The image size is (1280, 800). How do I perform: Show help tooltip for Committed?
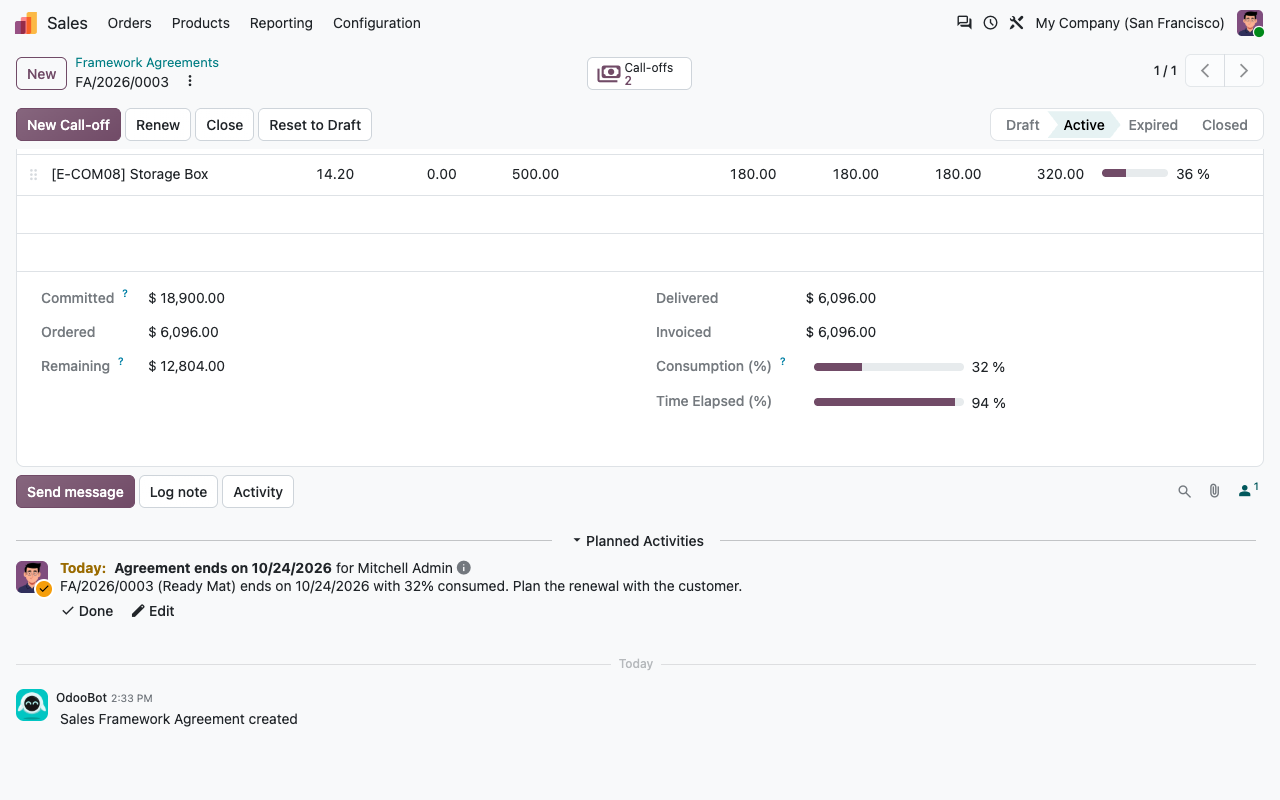(125, 294)
